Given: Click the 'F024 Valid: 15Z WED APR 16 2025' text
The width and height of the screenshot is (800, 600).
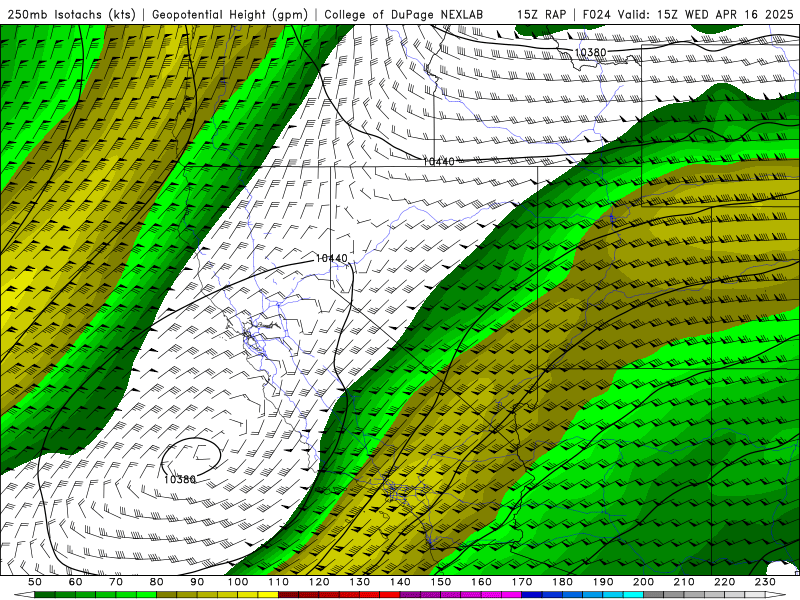Looking at the screenshot, I should pos(688,15).
